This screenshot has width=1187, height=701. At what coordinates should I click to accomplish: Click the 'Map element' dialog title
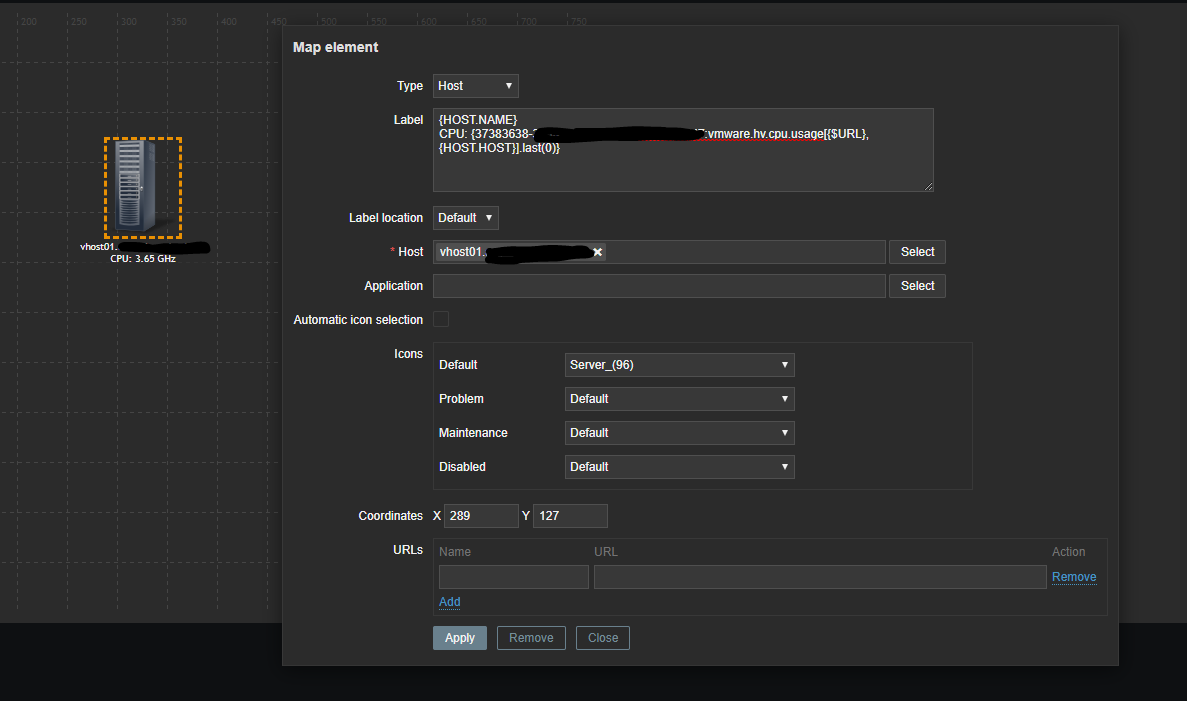click(x=335, y=48)
